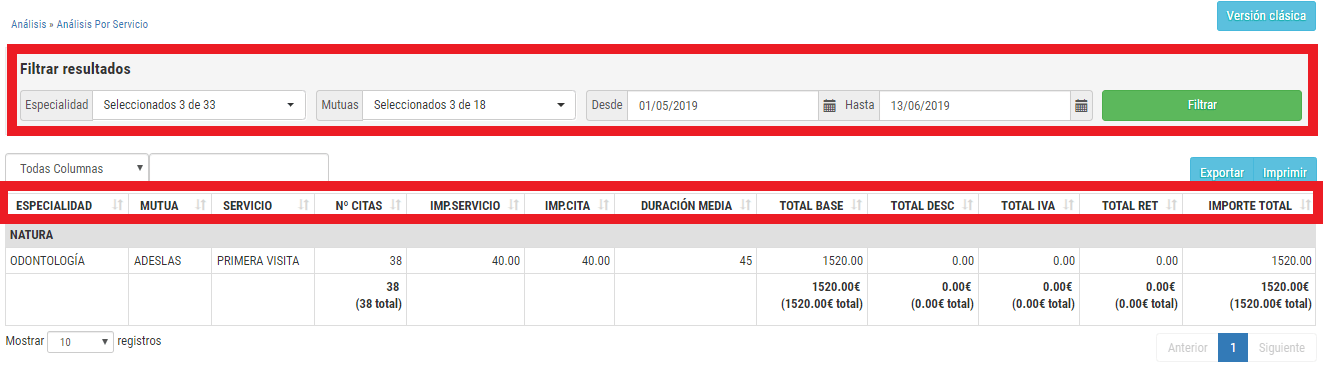
Task: Click the ADESLAS cell
Action: (x=170, y=260)
